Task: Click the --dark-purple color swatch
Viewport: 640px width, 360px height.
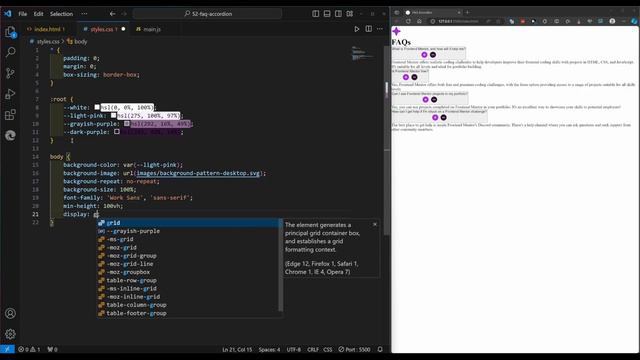Action: pos(117,132)
